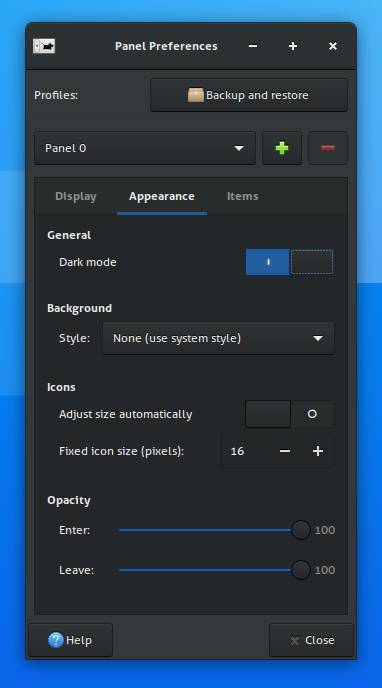Click the X icon on Close button
The image size is (382, 688).
coord(295,640)
